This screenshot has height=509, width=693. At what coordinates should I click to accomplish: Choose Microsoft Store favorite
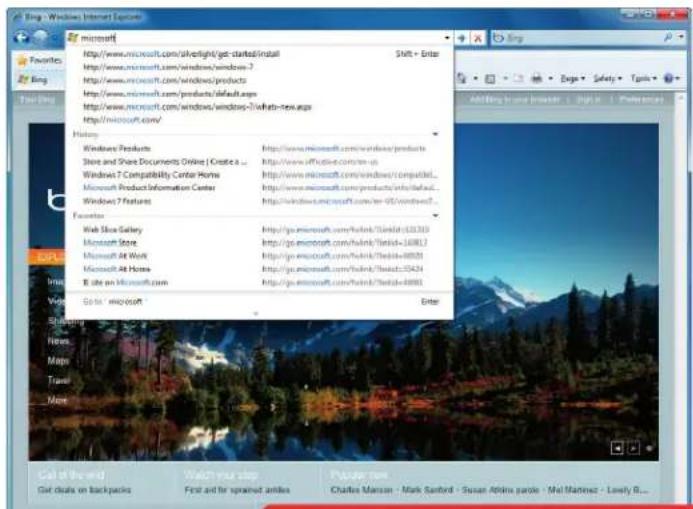click(261, 243)
